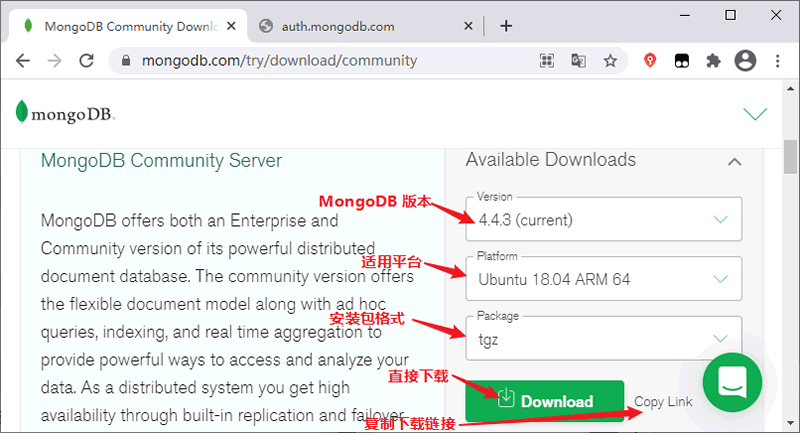Viewport: 800px width, 433px height.
Task: Click the green Download button
Action: (x=544, y=401)
